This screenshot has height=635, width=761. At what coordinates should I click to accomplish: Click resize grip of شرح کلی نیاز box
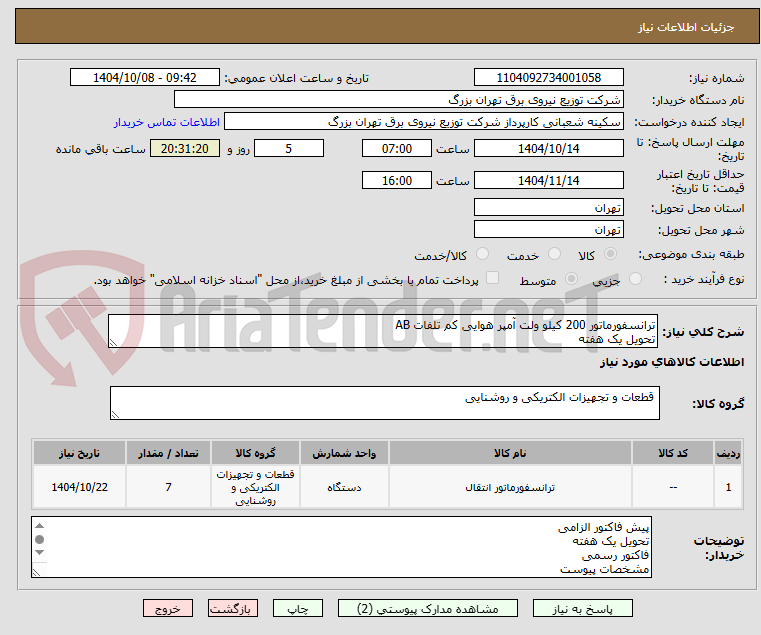coord(113,343)
